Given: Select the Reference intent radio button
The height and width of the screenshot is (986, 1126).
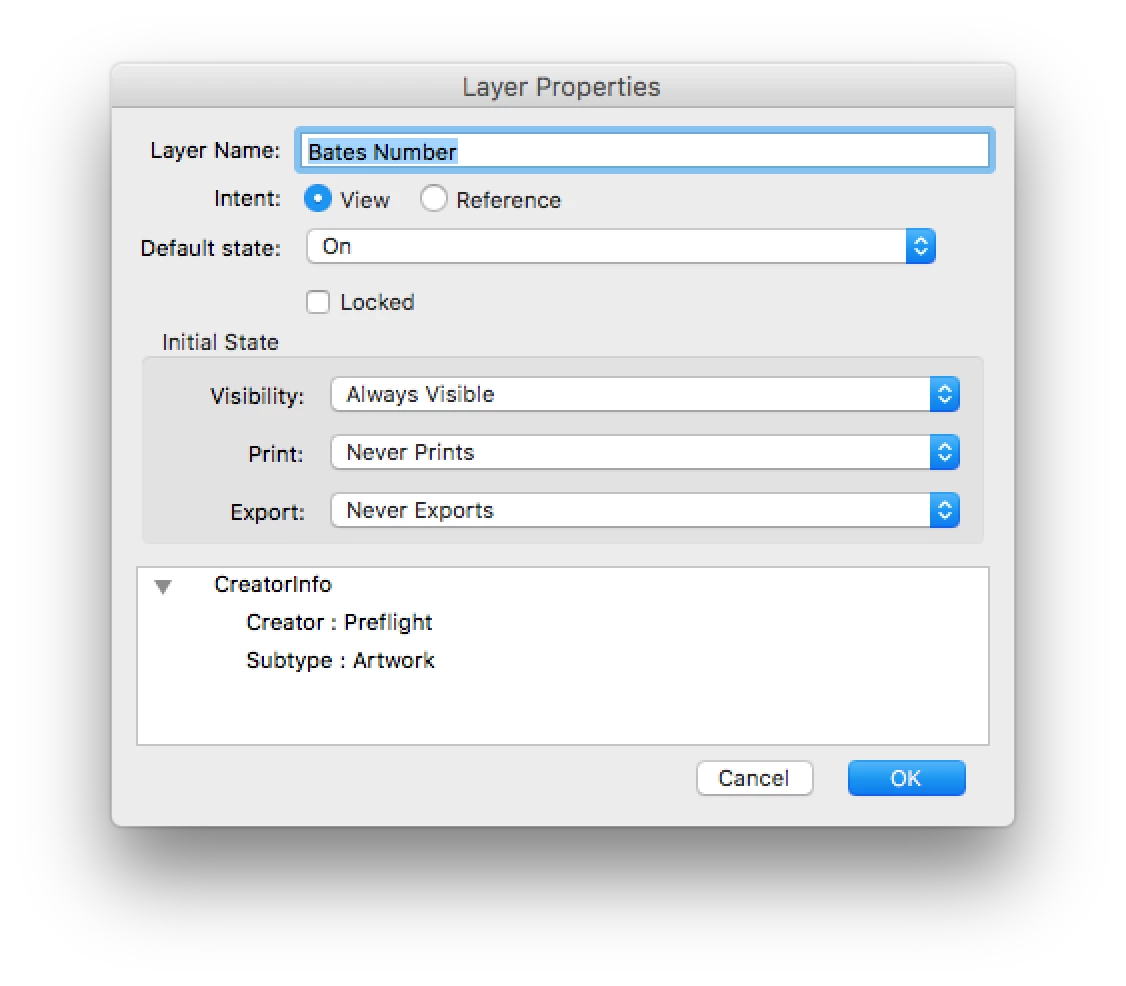Looking at the screenshot, I should click(434, 199).
